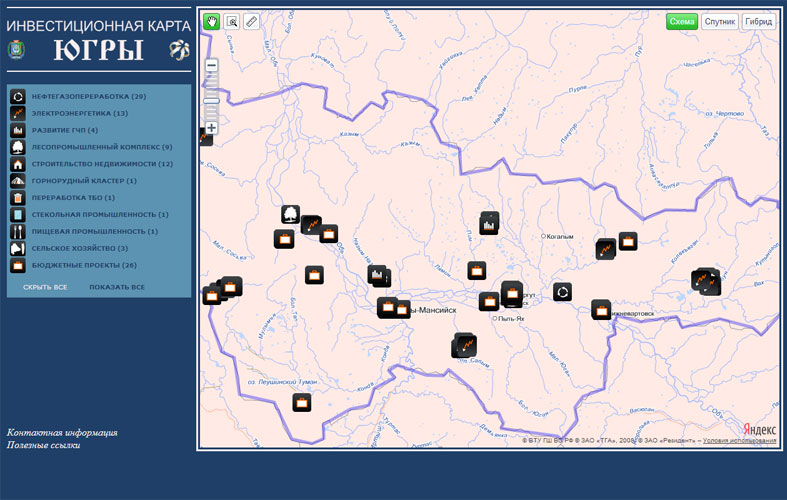Viewport: 787px width, 500px height.
Task: Switch map to Спутник view
Action: (719, 22)
